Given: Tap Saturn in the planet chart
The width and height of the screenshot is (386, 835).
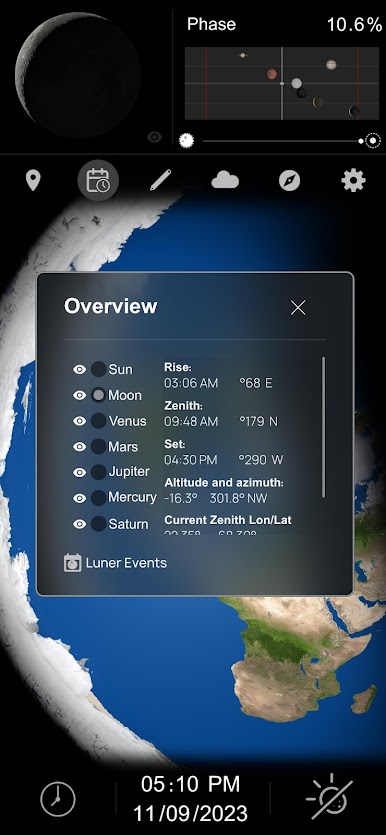Looking at the screenshot, I should tap(242, 55).
